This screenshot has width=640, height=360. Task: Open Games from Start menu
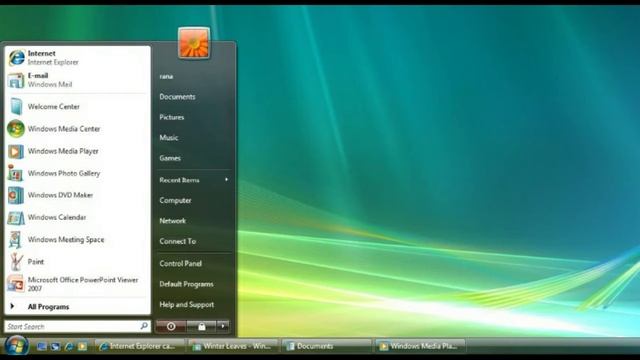pyautogui.click(x=170, y=158)
